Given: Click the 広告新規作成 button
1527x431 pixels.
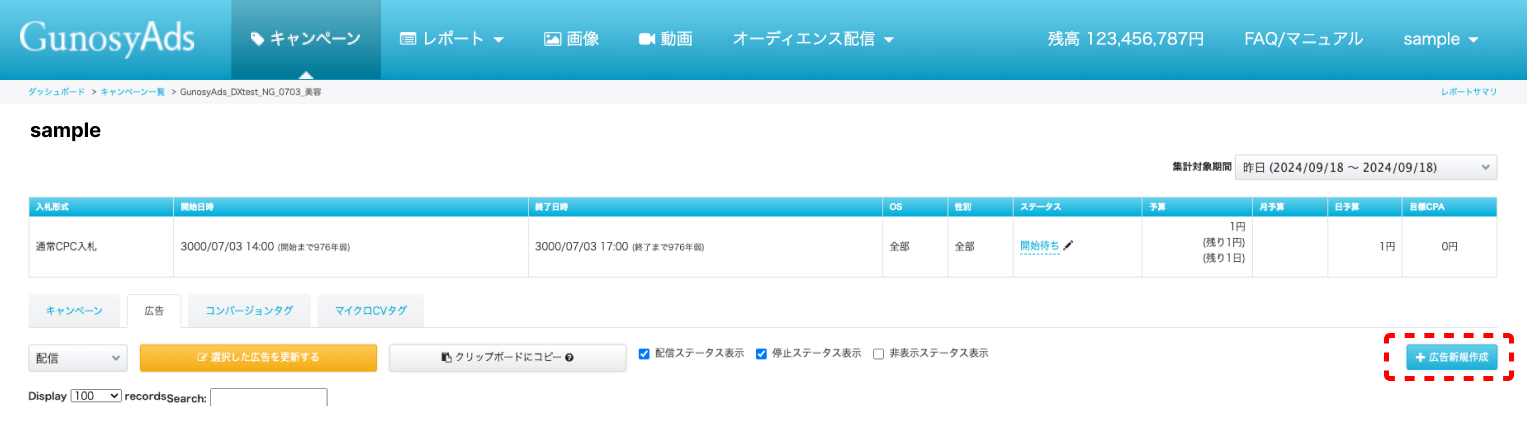Looking at the screenshot, I should pos(1451,357).
